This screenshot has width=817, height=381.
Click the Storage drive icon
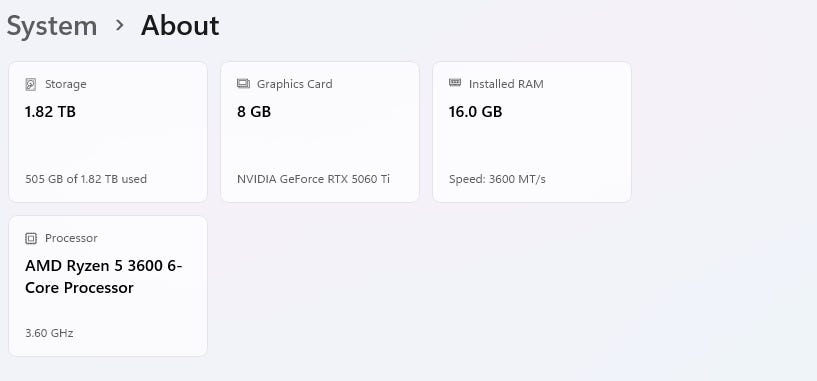point(31,84)
